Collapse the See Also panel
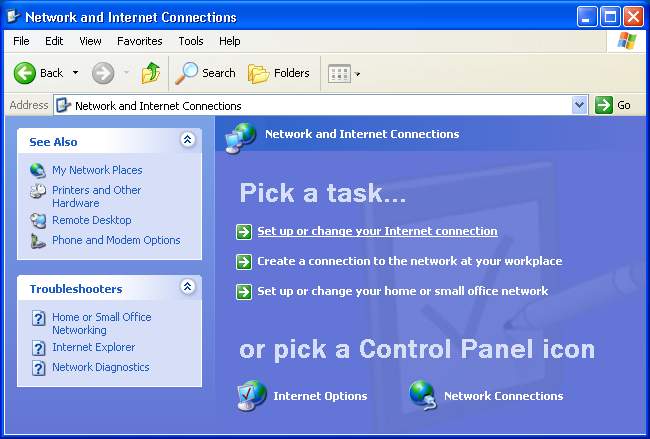The height and width of the screenshot is (439, 650). tap(187, 140)
